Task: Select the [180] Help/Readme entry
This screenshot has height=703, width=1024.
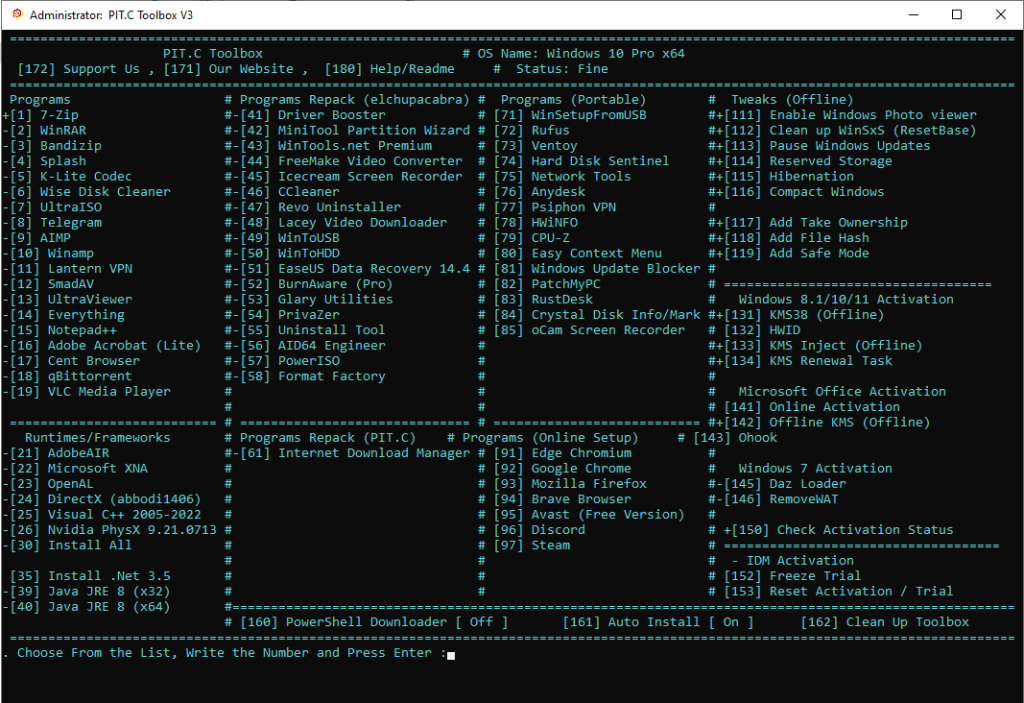Action: click(x=390, y=69)
